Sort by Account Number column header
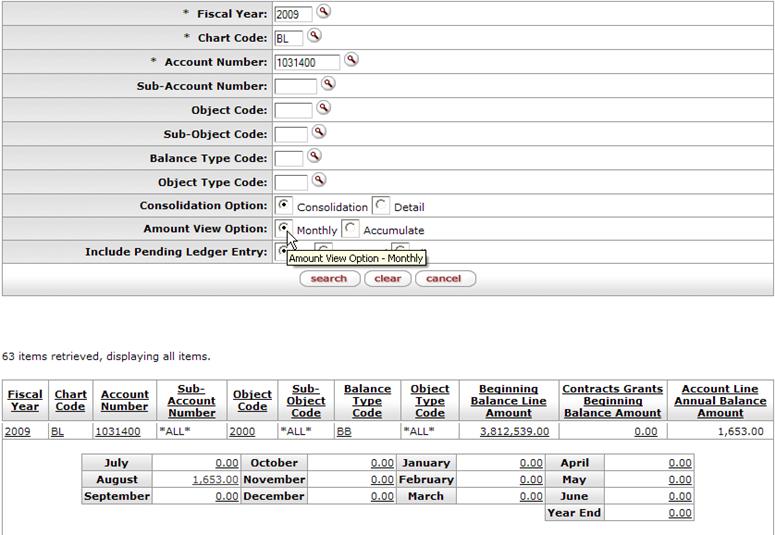Image resolution: width=775 pixels, height=535 pixels. pyautogui.click(x=125, y=401)
